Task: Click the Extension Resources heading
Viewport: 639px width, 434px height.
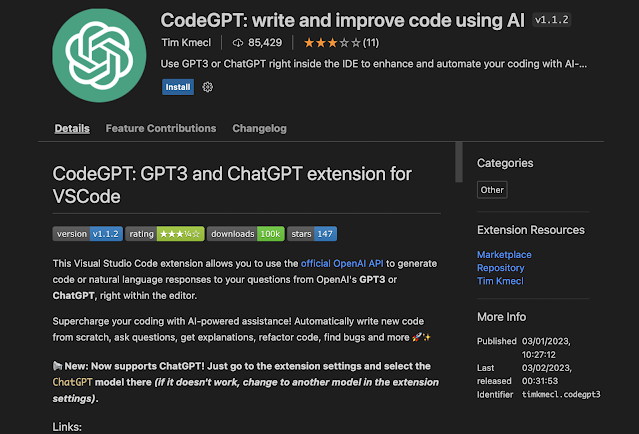Action: (531, 230)
